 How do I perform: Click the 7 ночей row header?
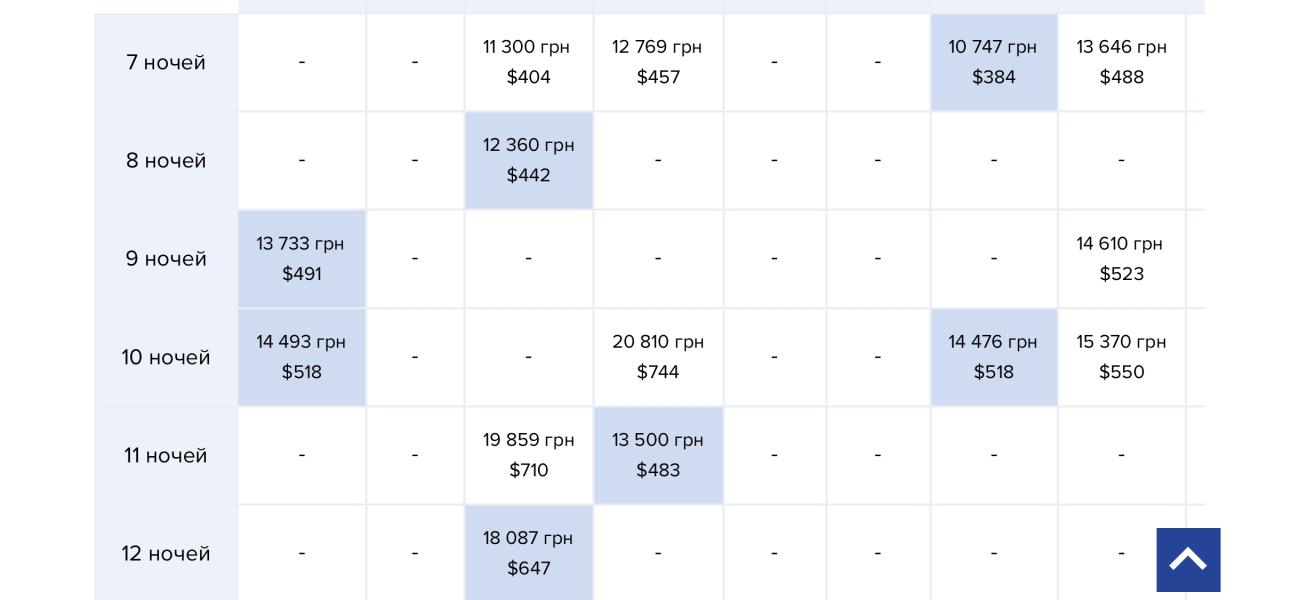click(x=166, y=63)
